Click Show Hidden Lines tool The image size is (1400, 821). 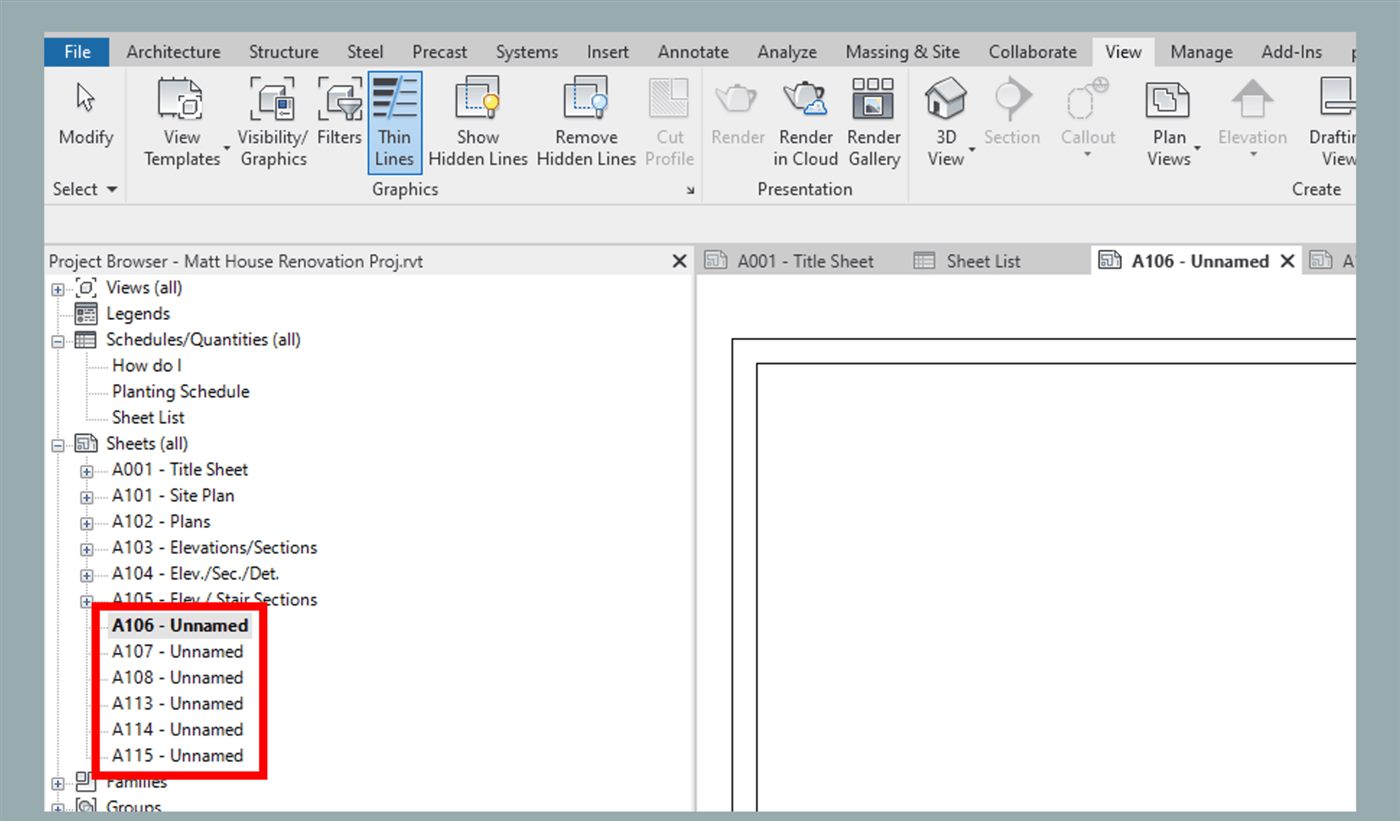coord(478,123)
